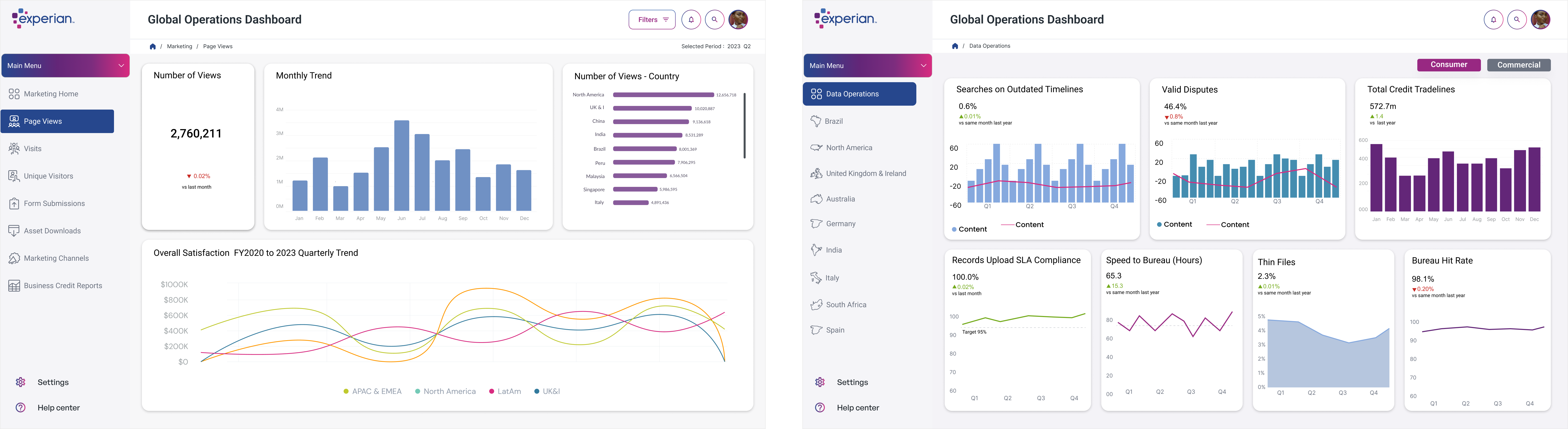Select Unique Visitors menu item
Screen dimensions: 1568x429
pos(48,176)
